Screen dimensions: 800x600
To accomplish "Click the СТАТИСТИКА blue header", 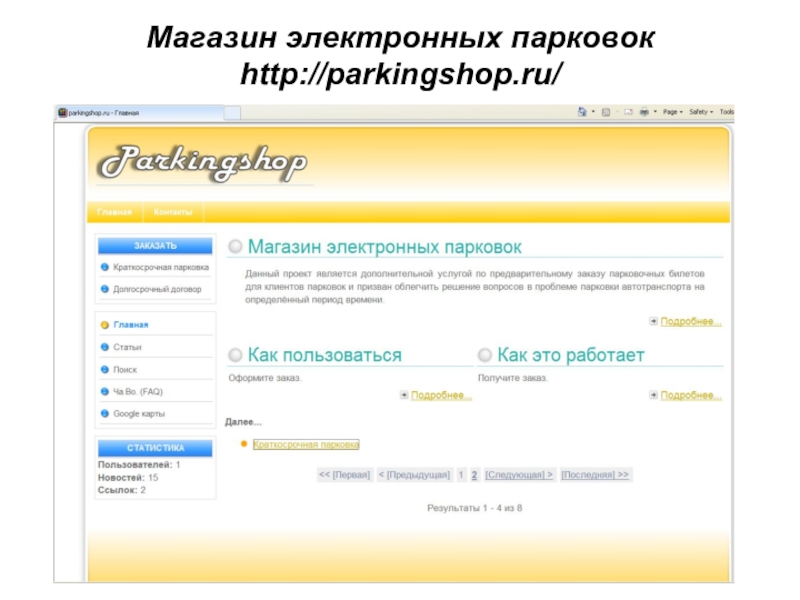I will pyautogui.click(x=155, y=448).
